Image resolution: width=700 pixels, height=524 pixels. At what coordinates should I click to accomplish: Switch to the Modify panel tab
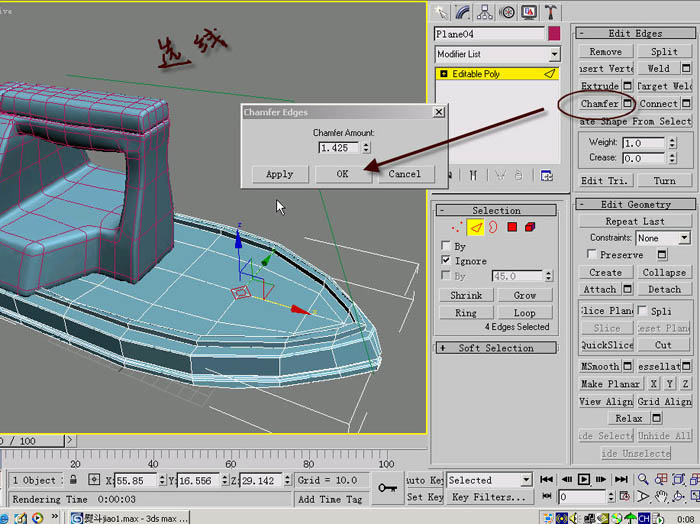463,12
